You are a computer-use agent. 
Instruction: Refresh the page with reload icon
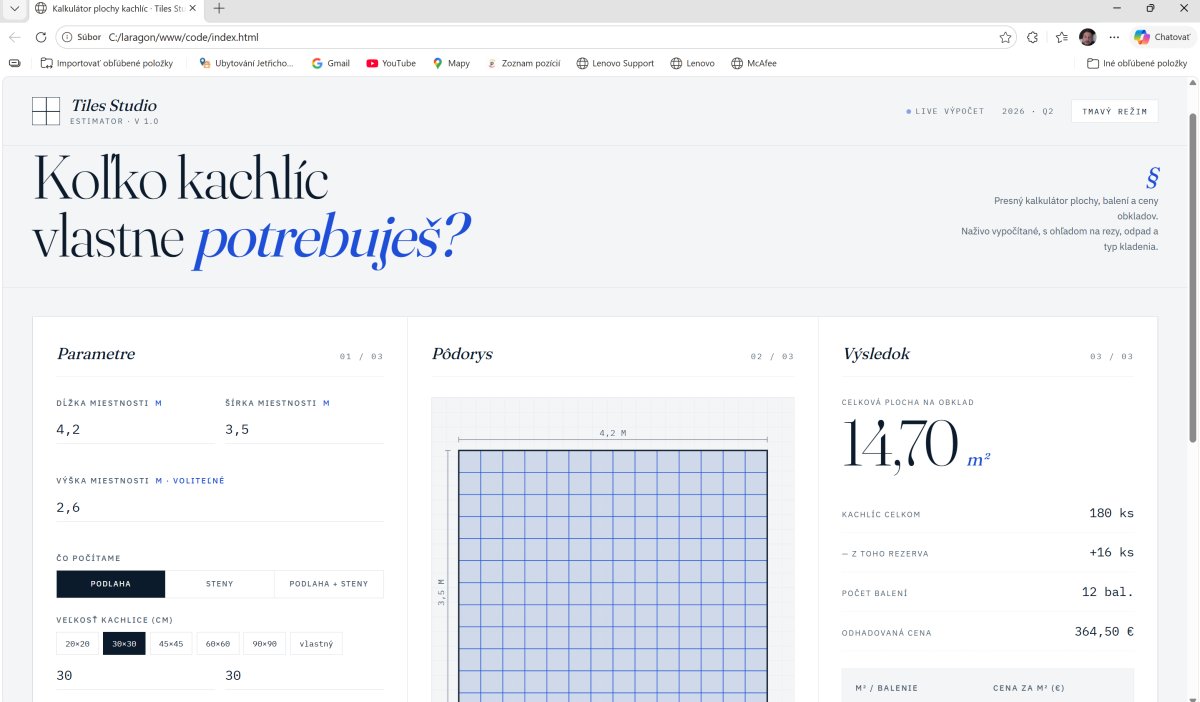41,37
